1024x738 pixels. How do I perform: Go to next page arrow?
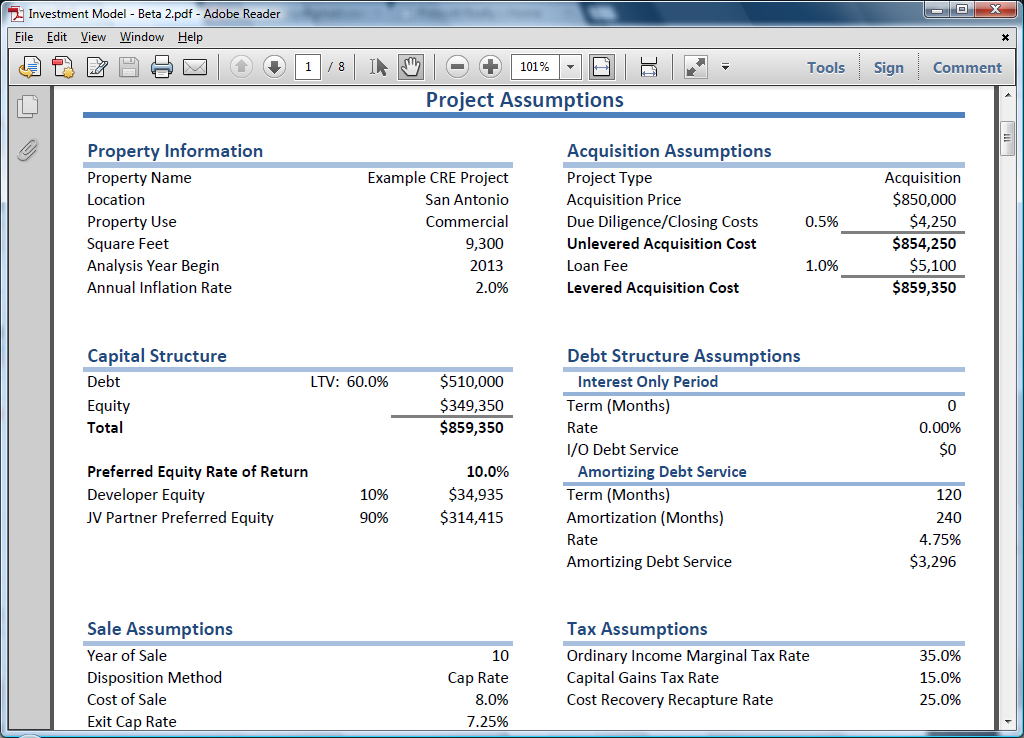point(274,67)
